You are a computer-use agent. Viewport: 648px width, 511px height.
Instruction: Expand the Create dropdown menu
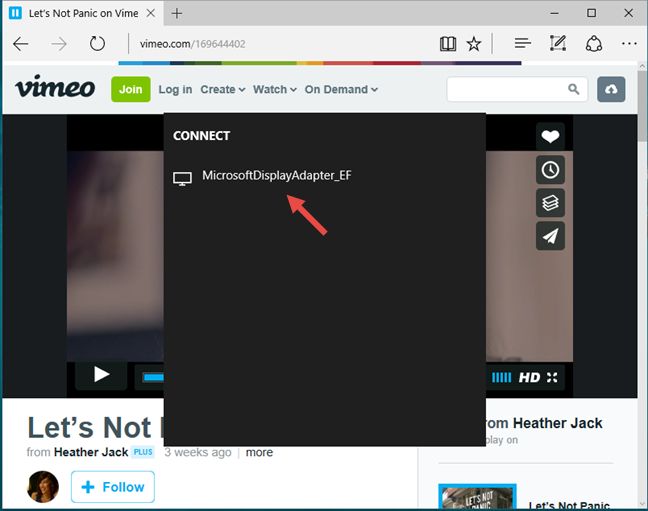click(x=223, y=89)
